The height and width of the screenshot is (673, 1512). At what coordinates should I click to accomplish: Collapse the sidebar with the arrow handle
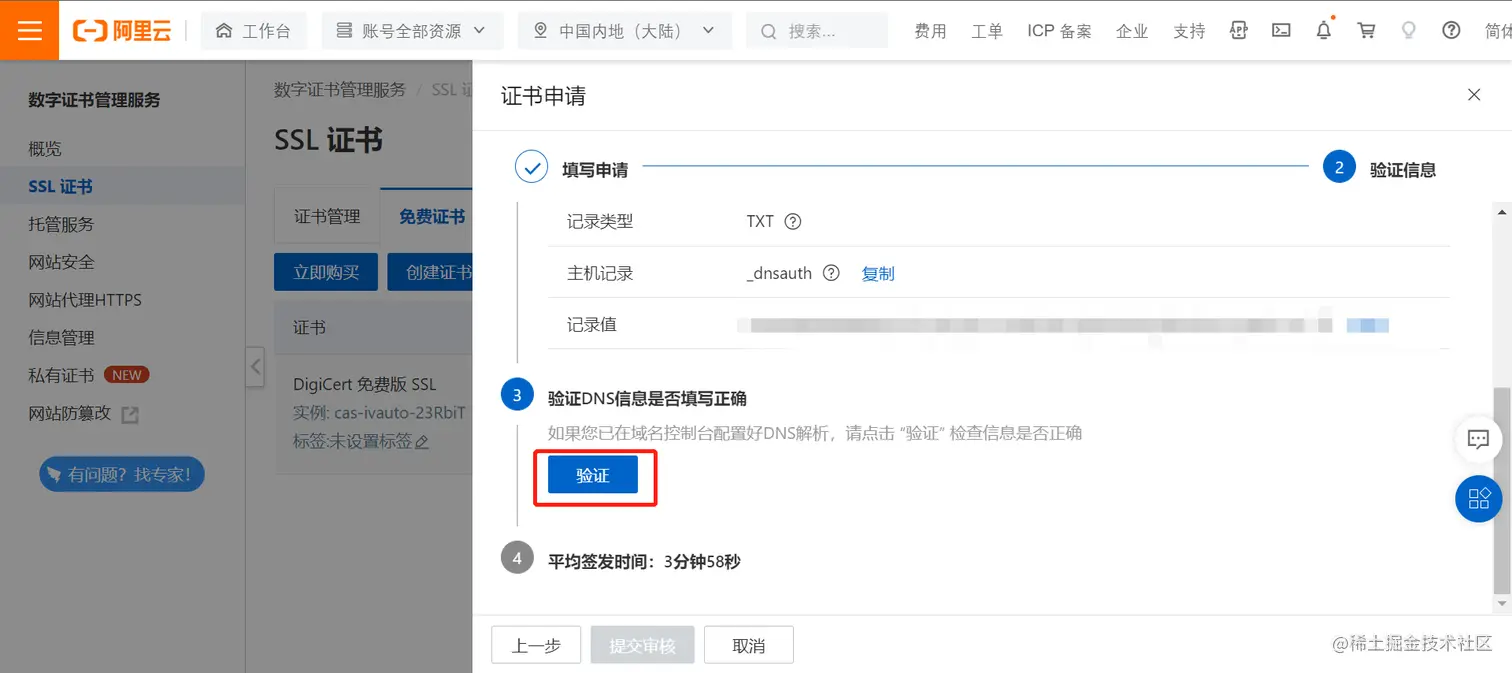[x=255, y=367]
